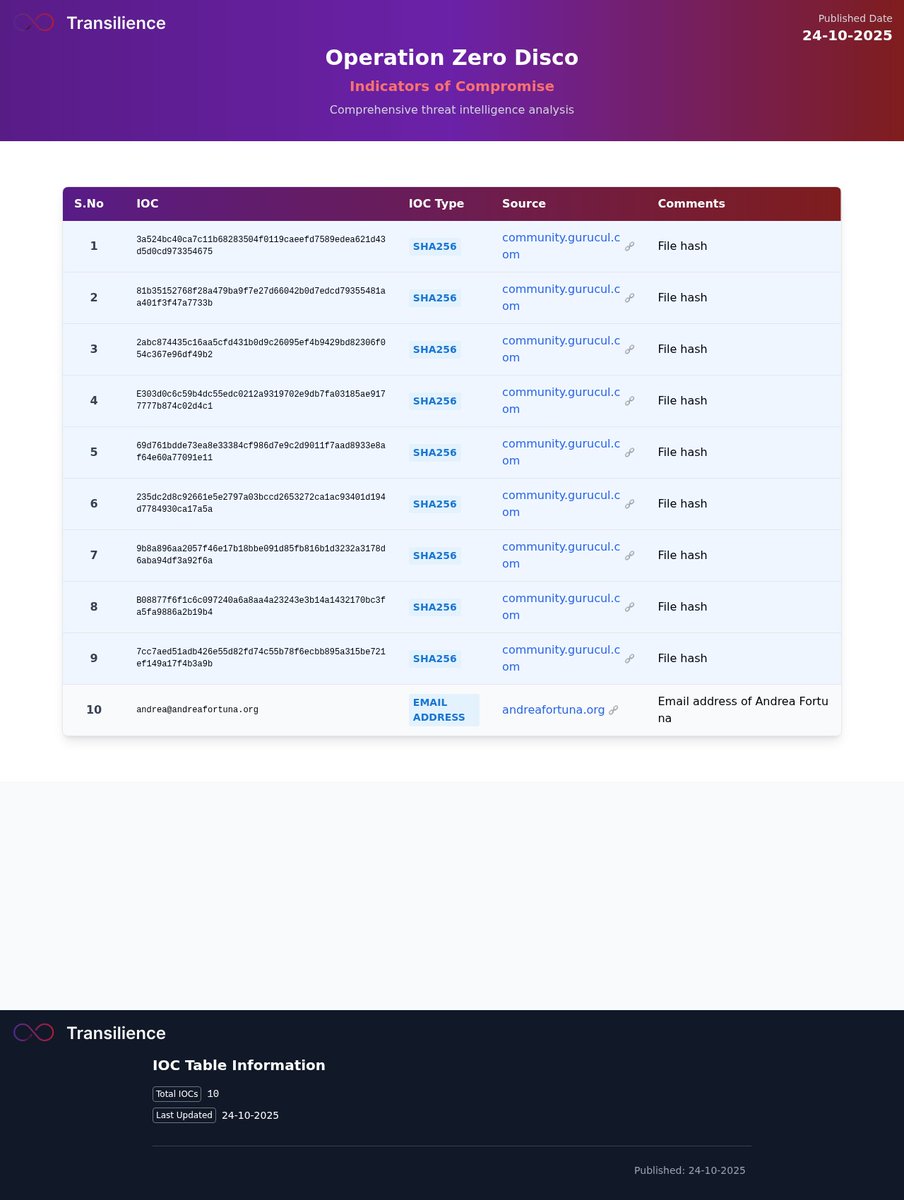Select the hash starting with B08877f6f1c6
The height and width of the screenshot is (1200, 904).
tap(261, 607)
